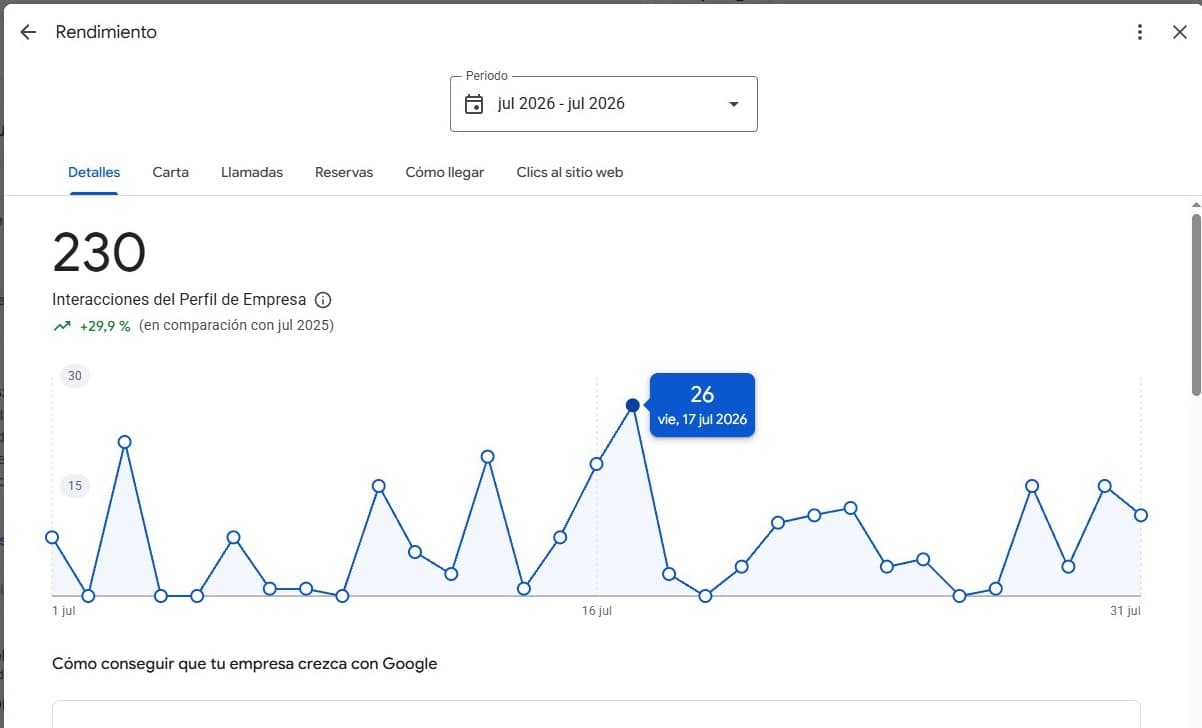Open the Llamadas tab

[x=252, y=172]
